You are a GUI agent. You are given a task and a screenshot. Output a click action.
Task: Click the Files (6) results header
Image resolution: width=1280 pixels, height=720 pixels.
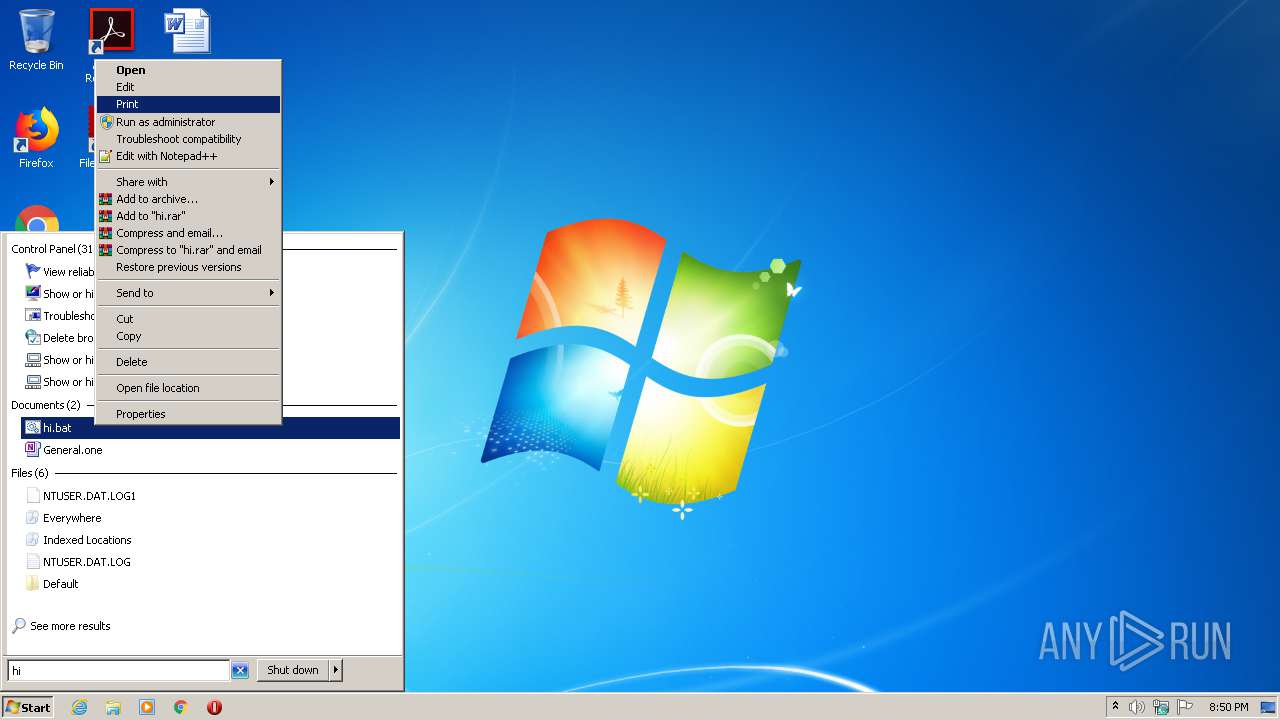(x=30, y=473)
